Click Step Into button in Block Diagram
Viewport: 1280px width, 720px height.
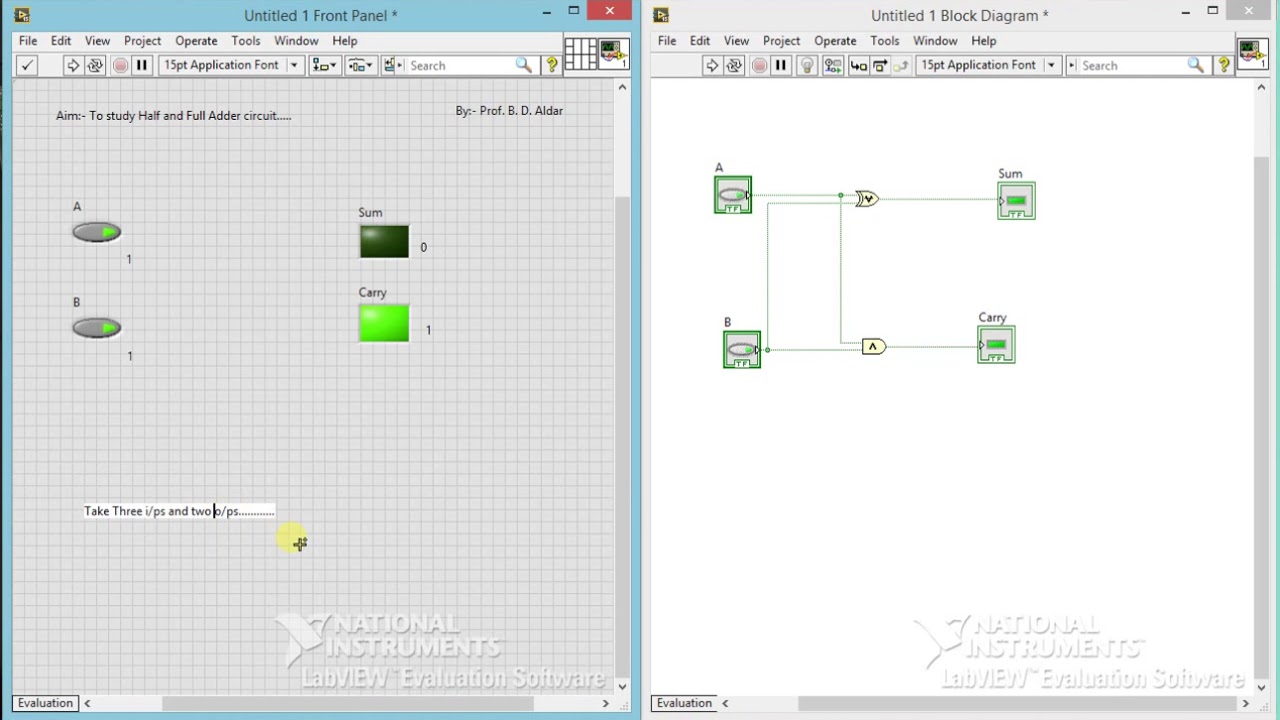click(858, 65)
